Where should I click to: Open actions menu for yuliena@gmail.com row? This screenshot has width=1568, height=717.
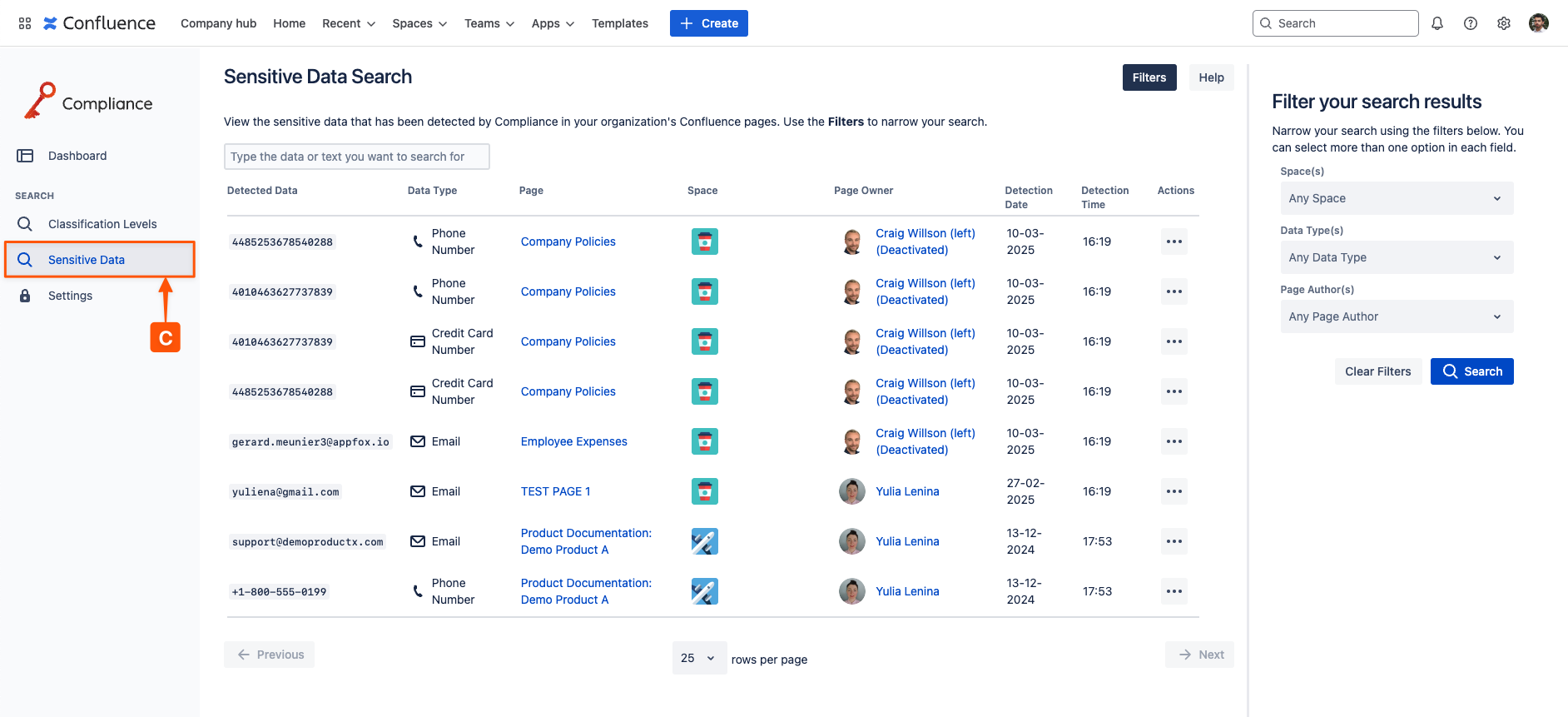[1174, 491]
